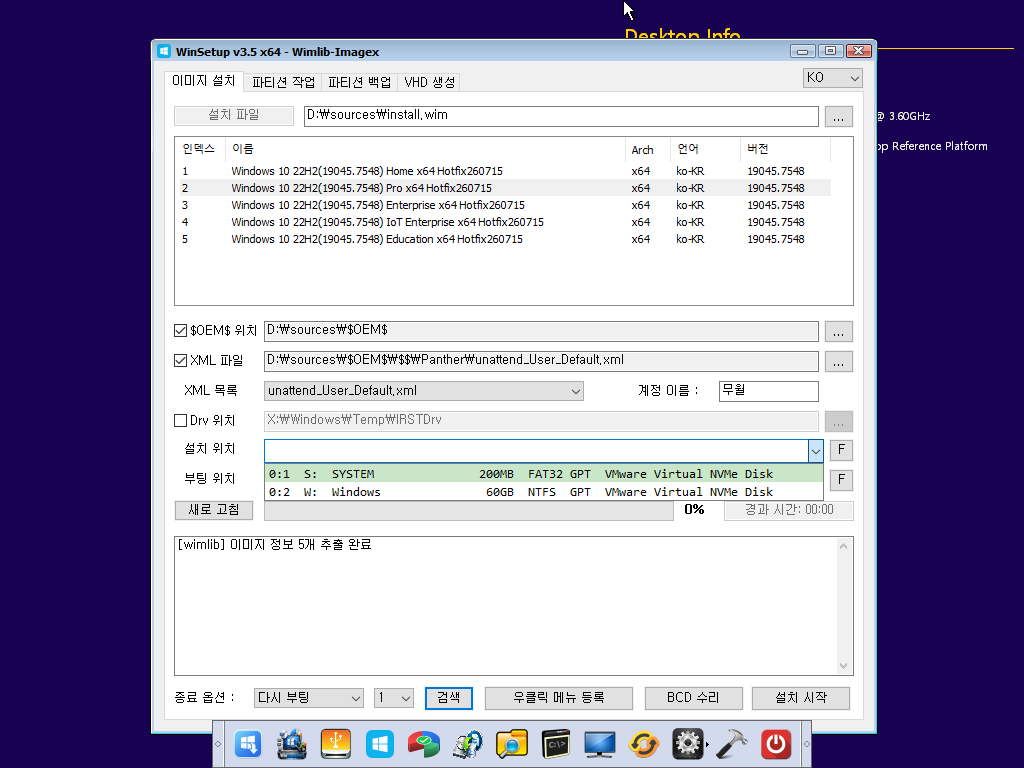Screen dimensions: 1024x768
Task: Click the 검색 search button
Action: click(x=449, y=698)
